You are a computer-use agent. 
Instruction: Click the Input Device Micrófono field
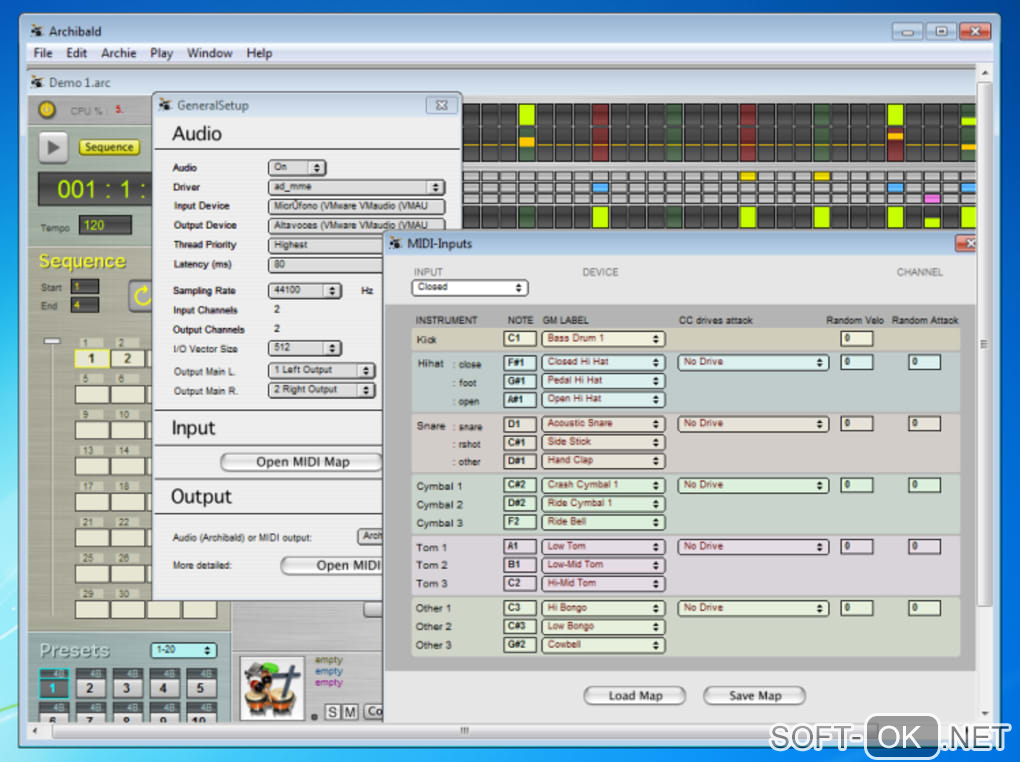click(356, 206)
